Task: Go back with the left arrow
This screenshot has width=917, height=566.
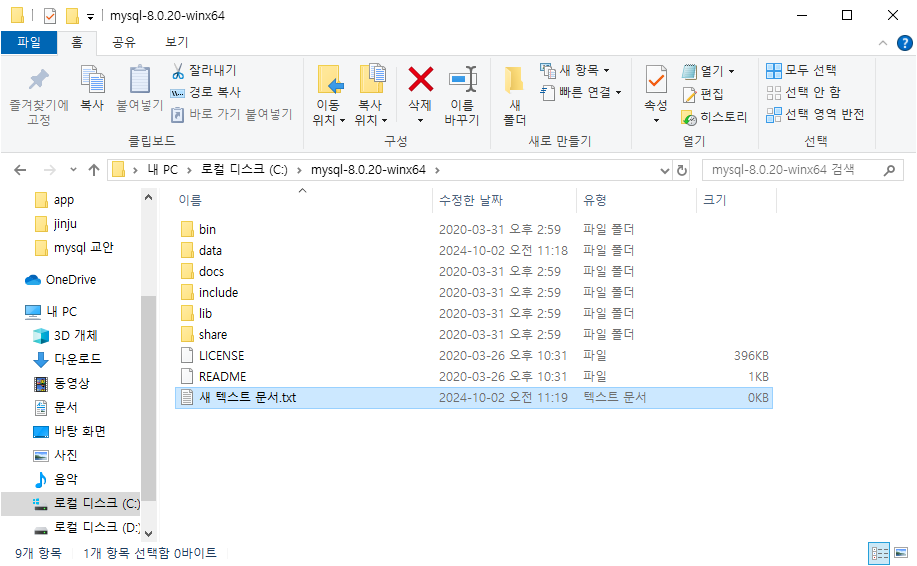Action: [x=20, y=170]
